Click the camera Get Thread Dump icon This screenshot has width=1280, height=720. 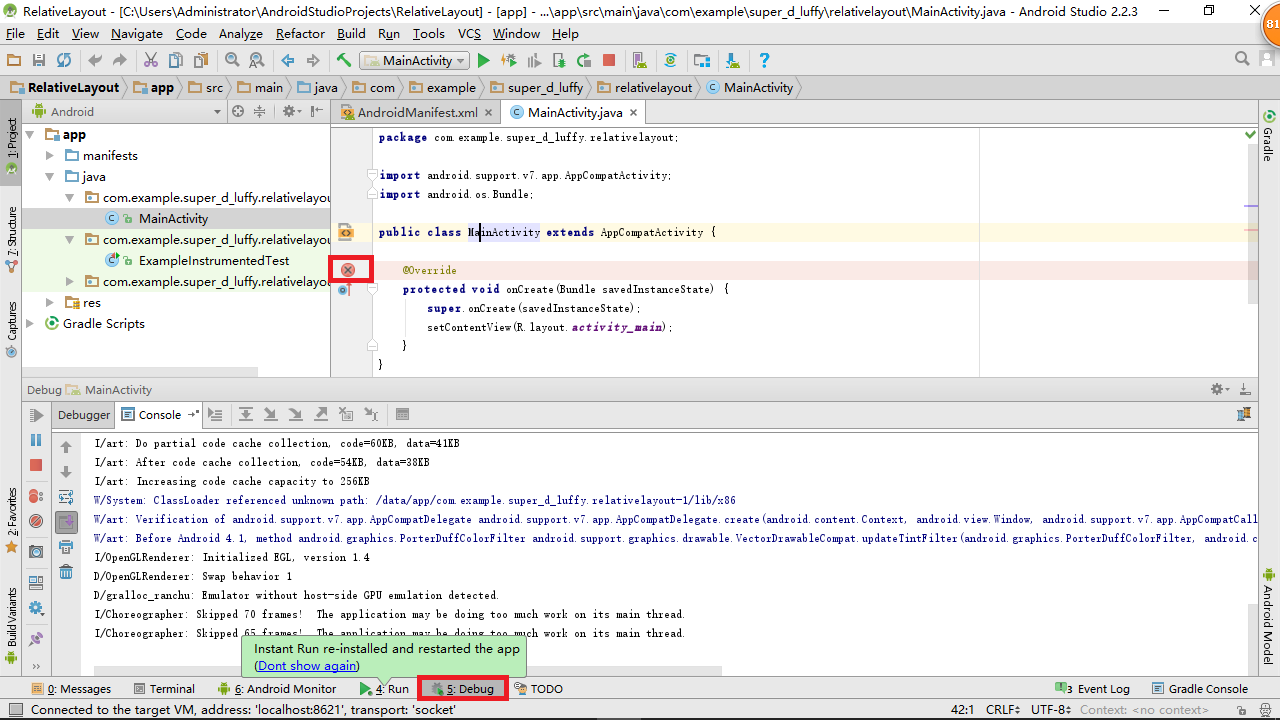point(36,552)
